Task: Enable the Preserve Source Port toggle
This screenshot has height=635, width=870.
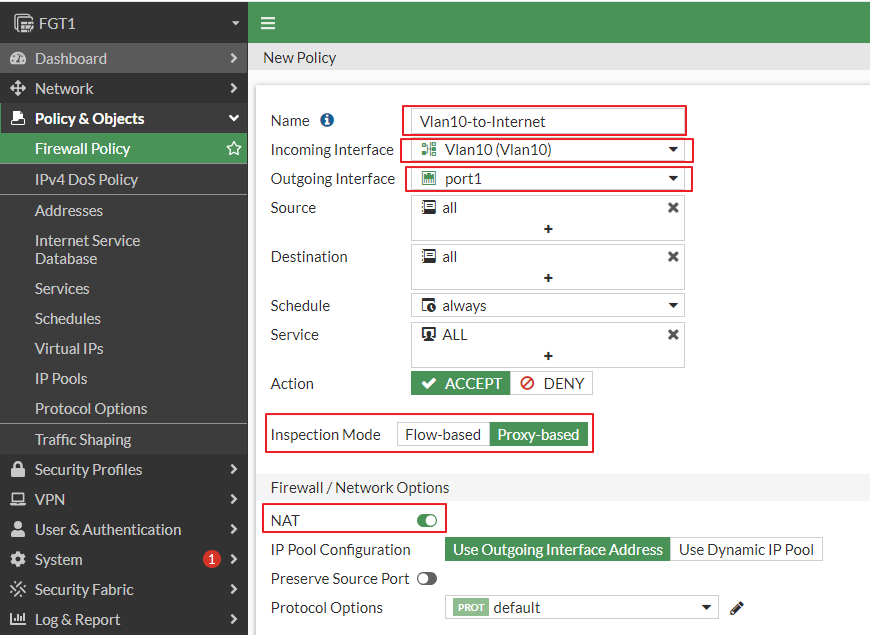Action: click(427, 578)
